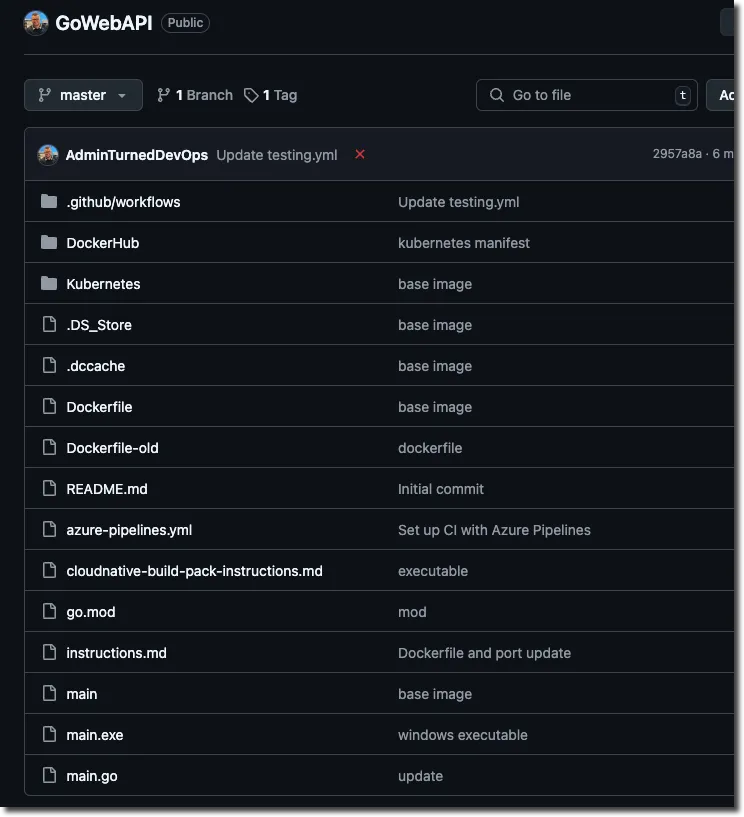The image size is (744, 817).
Task: Open the latest commit message Update testing.yml
Action: (277, 155)
